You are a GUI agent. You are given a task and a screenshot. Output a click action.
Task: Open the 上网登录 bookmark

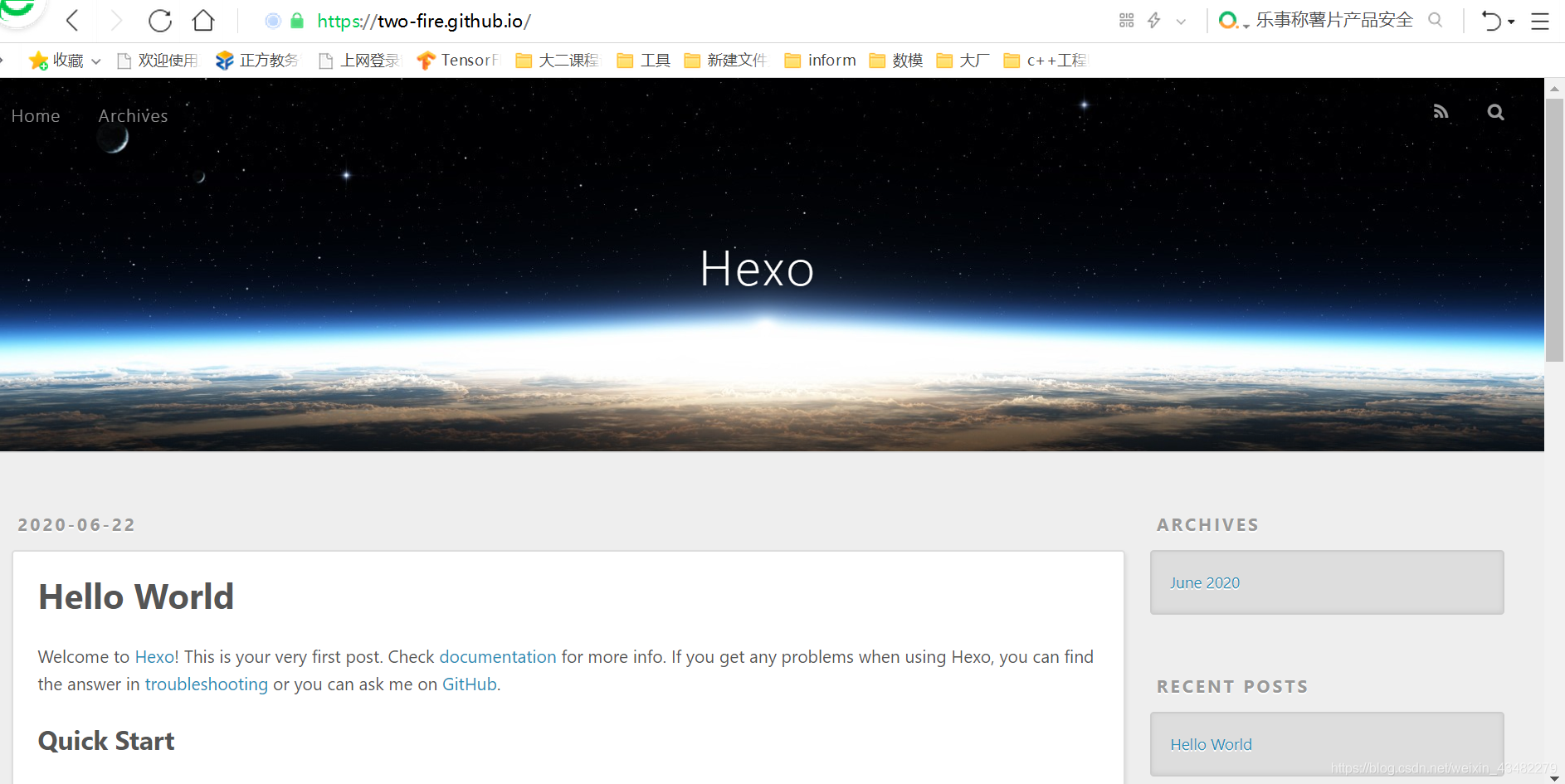(359, 61)
